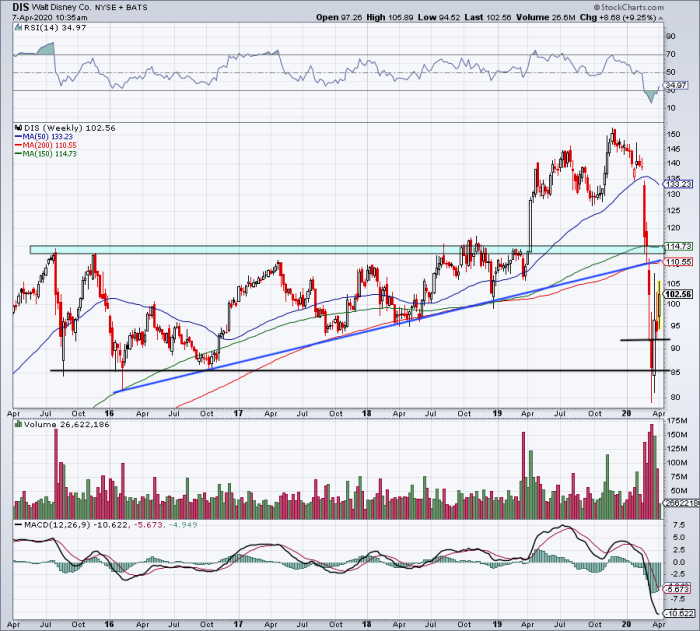The height and width of the screenshot is (631, 700).
Task: Click the blue MA(50) legend line swatch
Action: click(x=18, y=137)
